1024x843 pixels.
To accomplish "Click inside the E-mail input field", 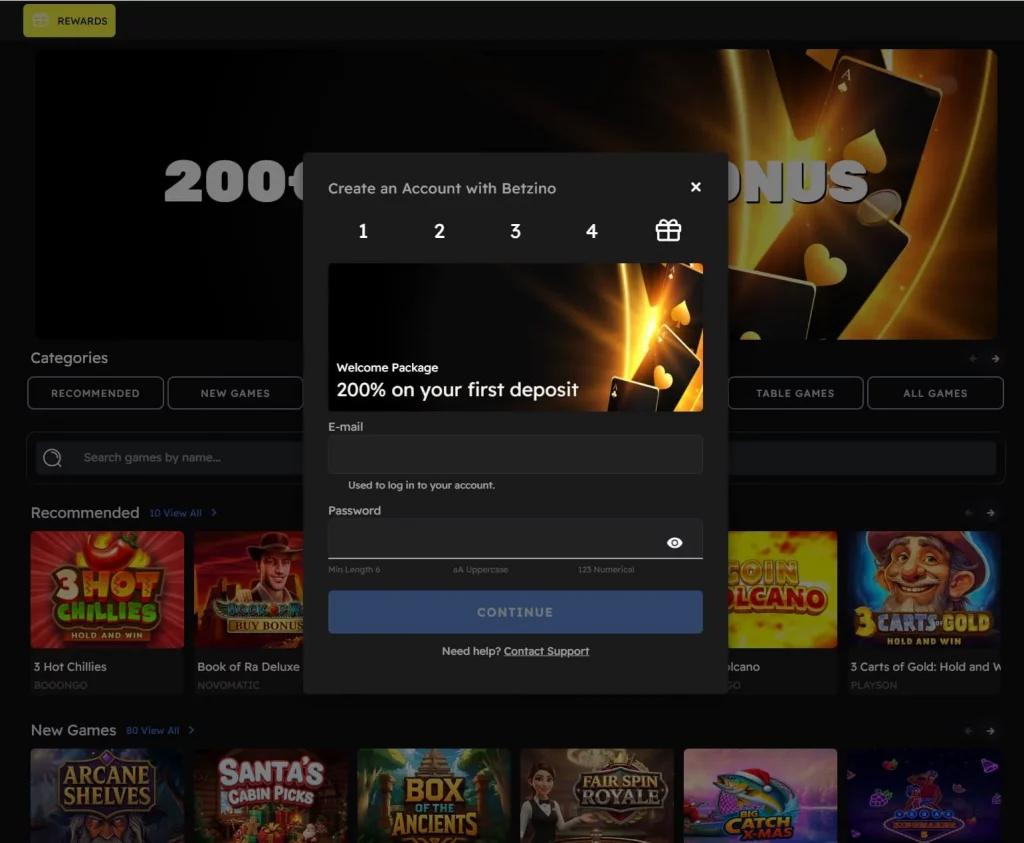I will (514, 454).
